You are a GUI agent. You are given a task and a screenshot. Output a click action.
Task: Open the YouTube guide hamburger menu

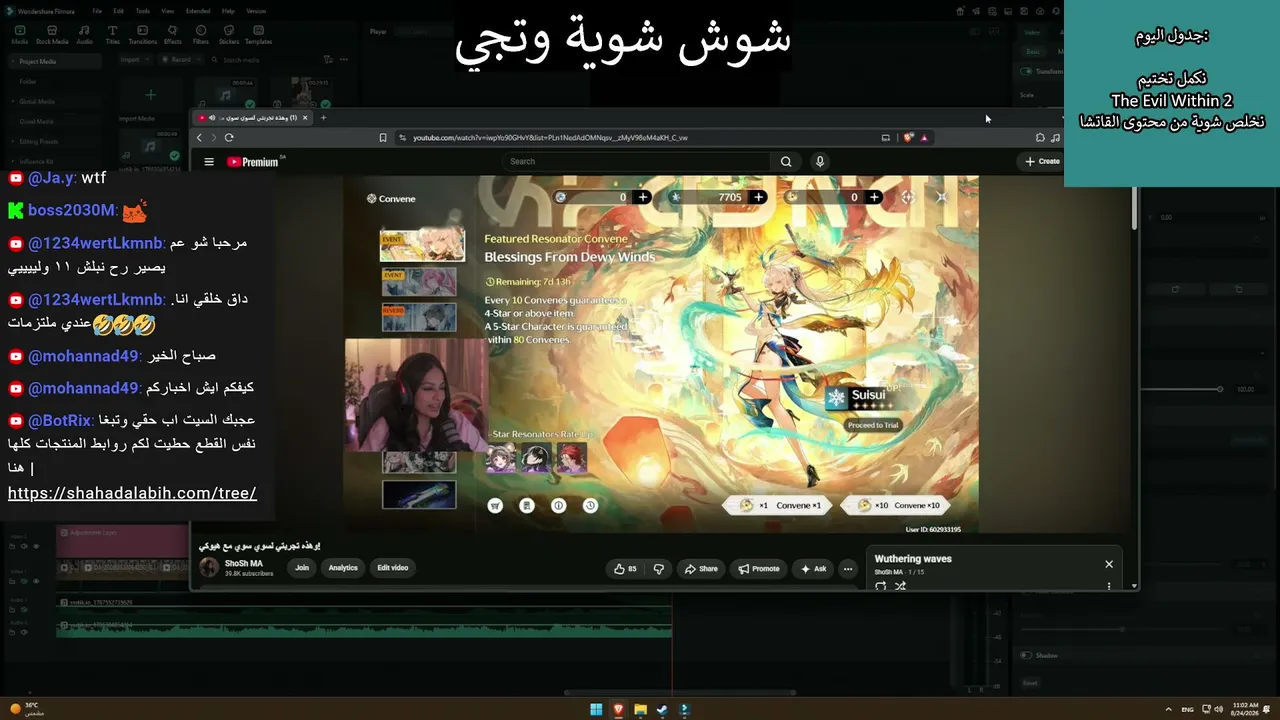(209, 162)
